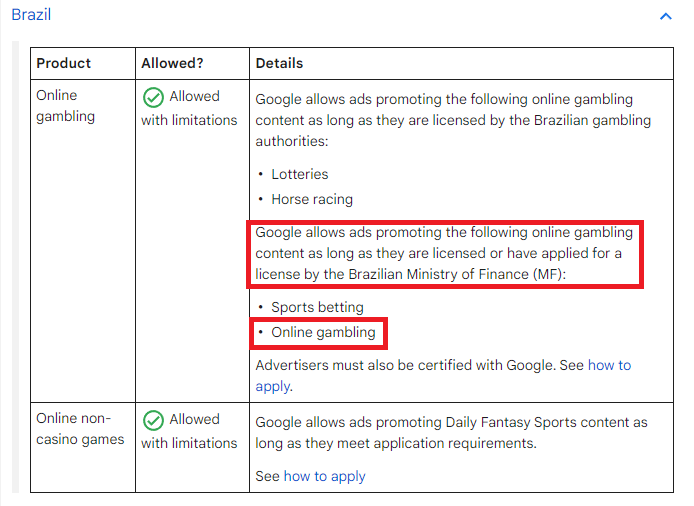The width and height of the screenshot is (694, 506).
Task: Select the 'Details' column header
Action: pyautogui.click(x=279, y=63)
